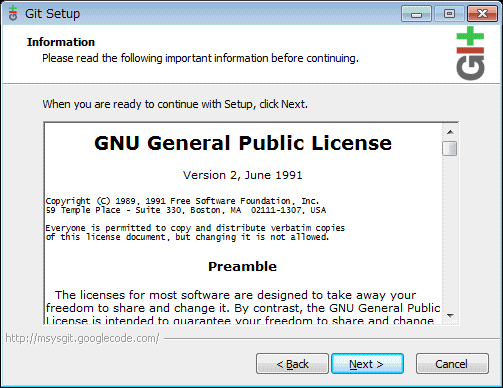Close the Git Setup window

(x=482, y=14)
